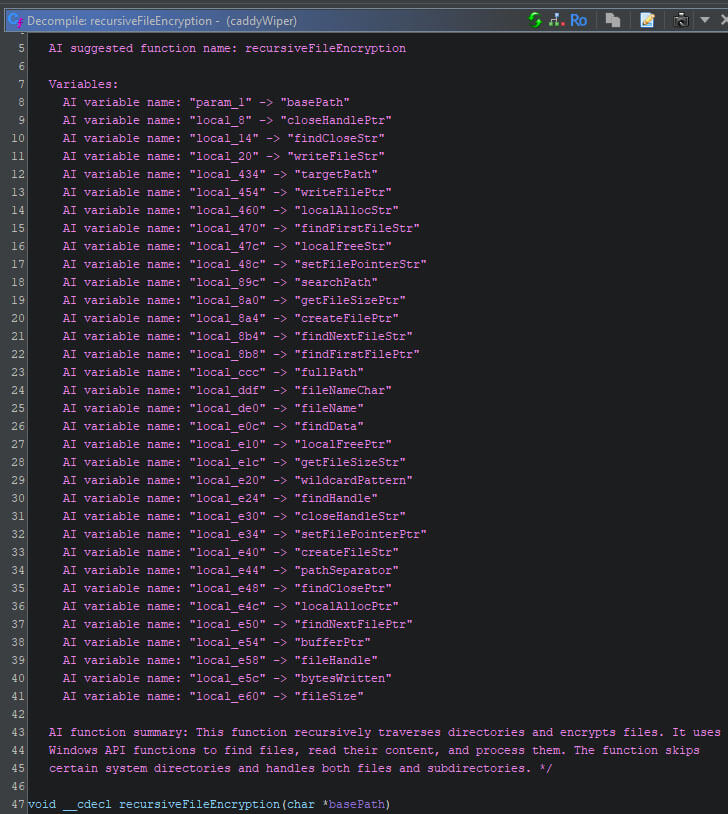The width and height of the screenshot is (728, 814).
Task: Click the "wildcardPattern" variable name on line 29
Action: [x=353, y=480]
